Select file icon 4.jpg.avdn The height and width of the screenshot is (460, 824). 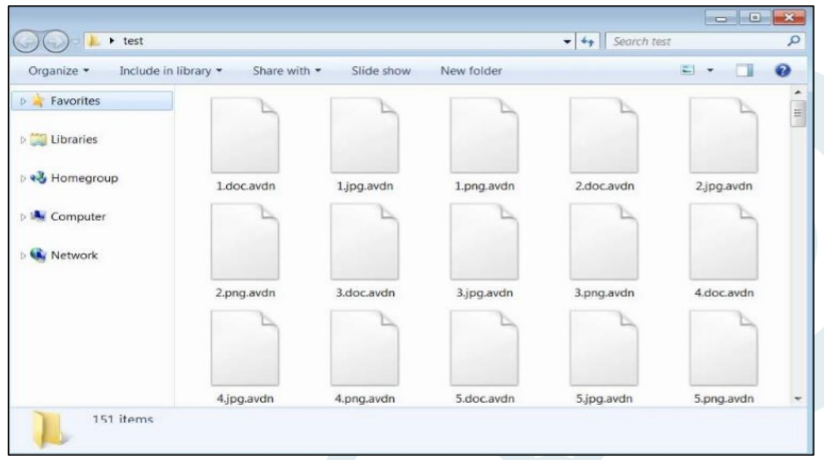coord(245,349)
